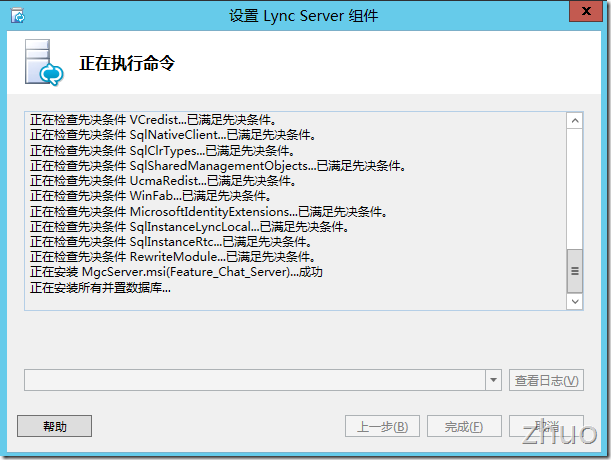Select the WinFab prerequisite line
Screen dimensions: 611x460
(x=150, y=196)
